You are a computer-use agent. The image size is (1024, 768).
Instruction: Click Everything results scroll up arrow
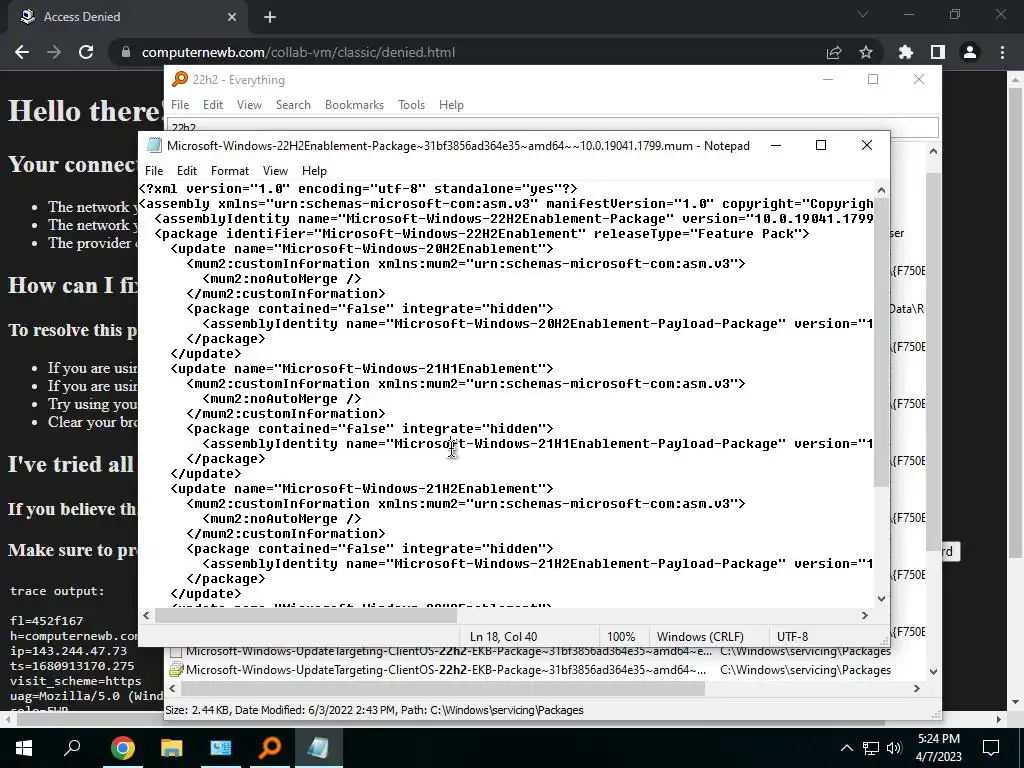(x=933, y=152)
